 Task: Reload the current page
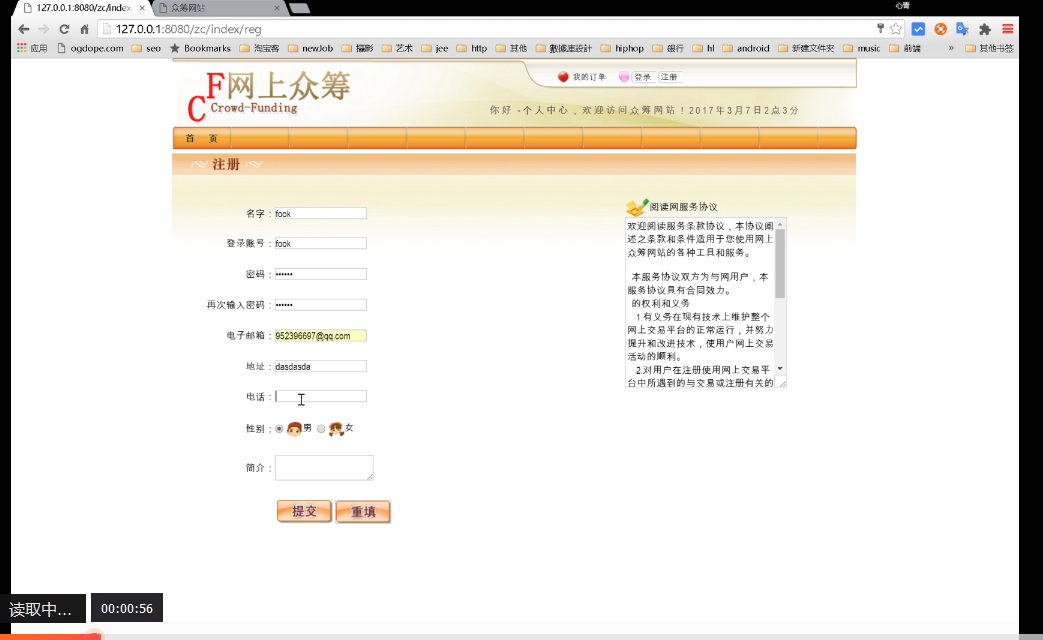point(64,29)
